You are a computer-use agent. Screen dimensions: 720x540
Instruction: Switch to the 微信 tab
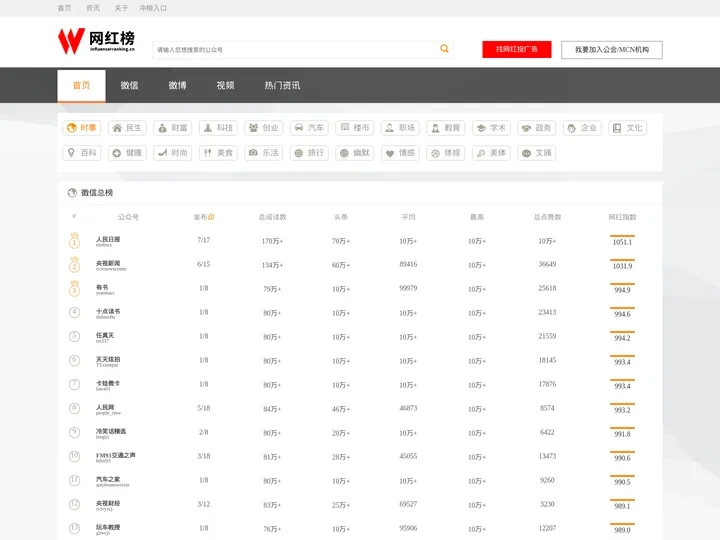click(129, 85)
